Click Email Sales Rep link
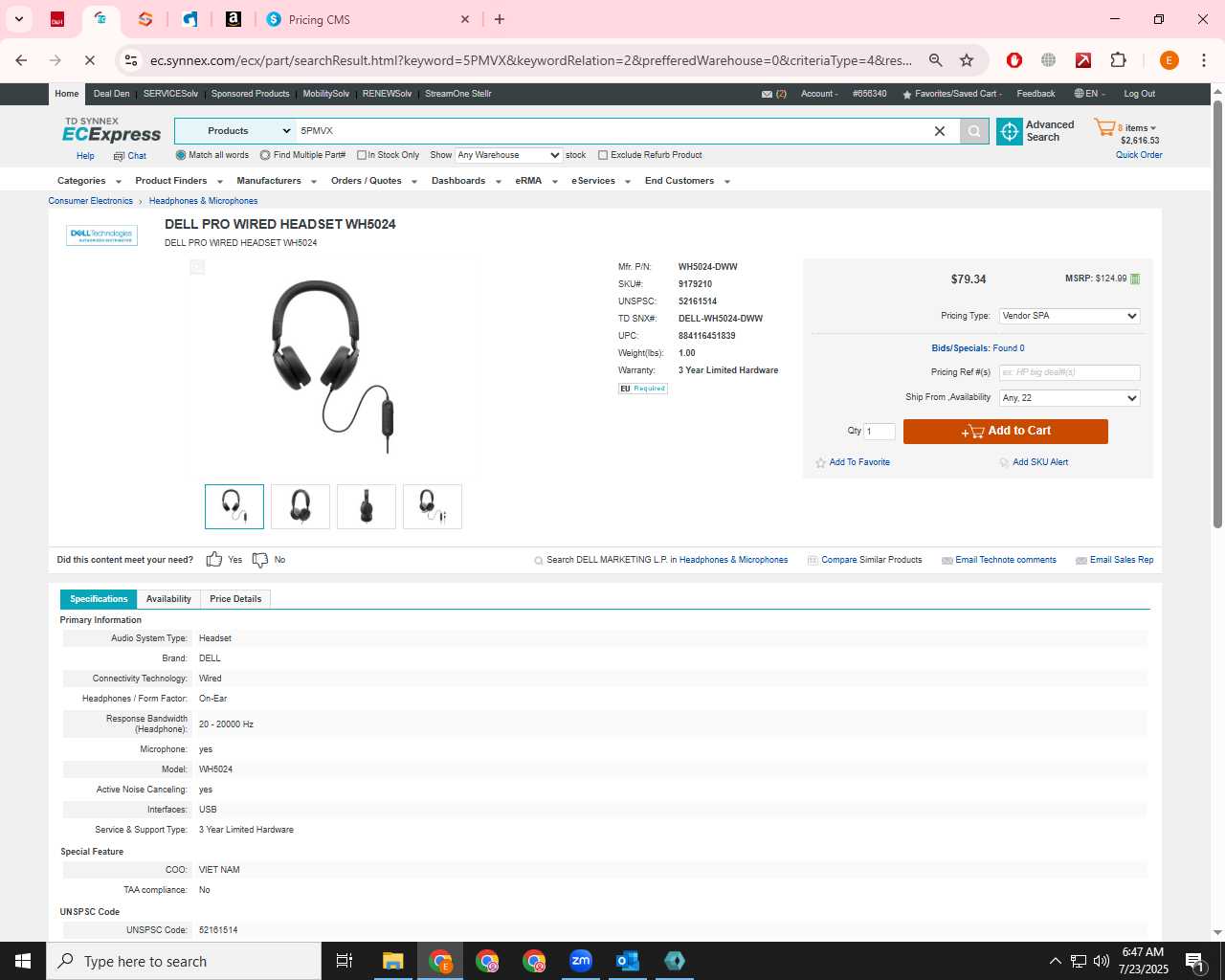Screen dimensions: 1225x980 (1122, 560)
